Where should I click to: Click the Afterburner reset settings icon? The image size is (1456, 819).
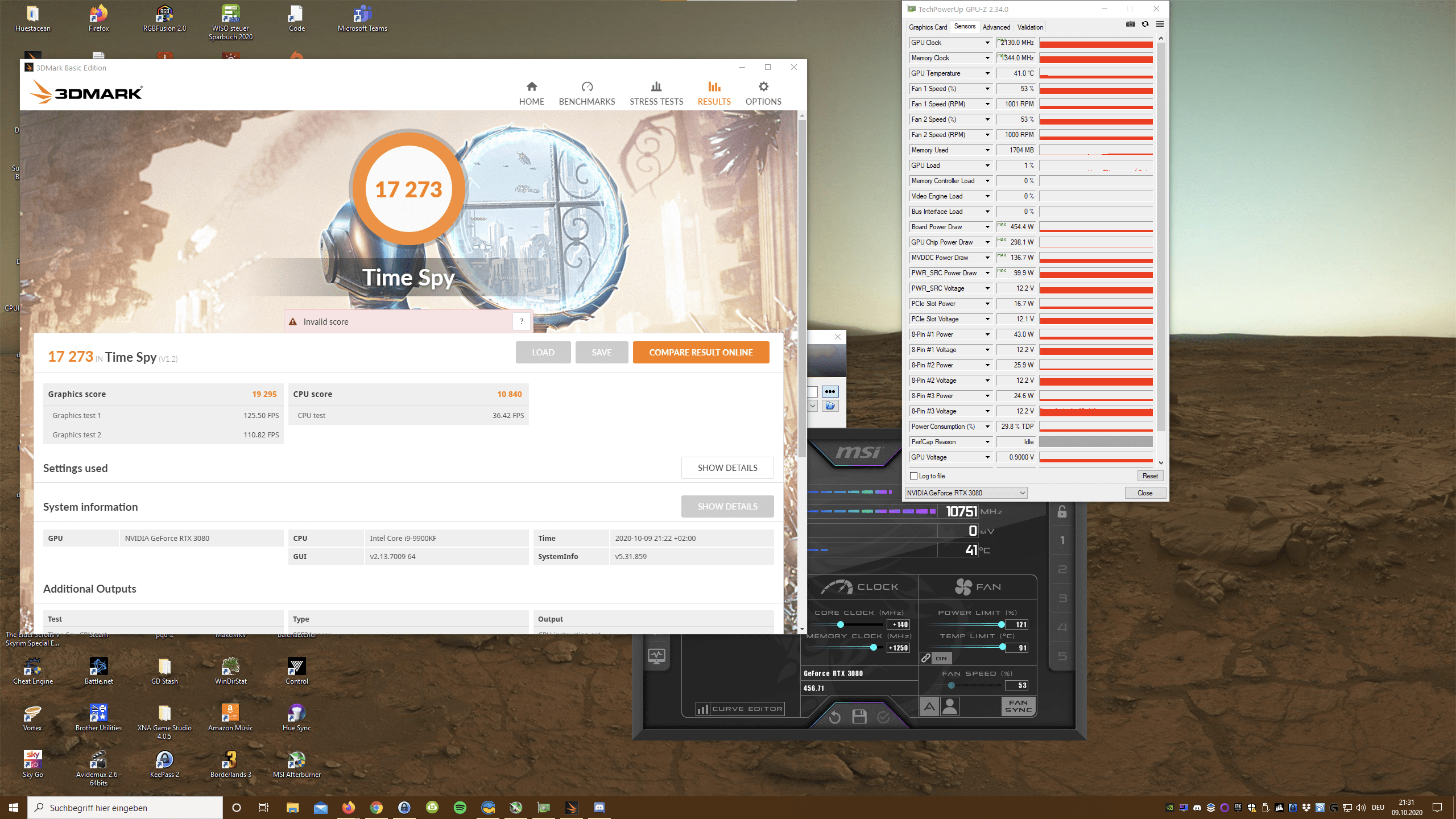(x=834, y=717)
